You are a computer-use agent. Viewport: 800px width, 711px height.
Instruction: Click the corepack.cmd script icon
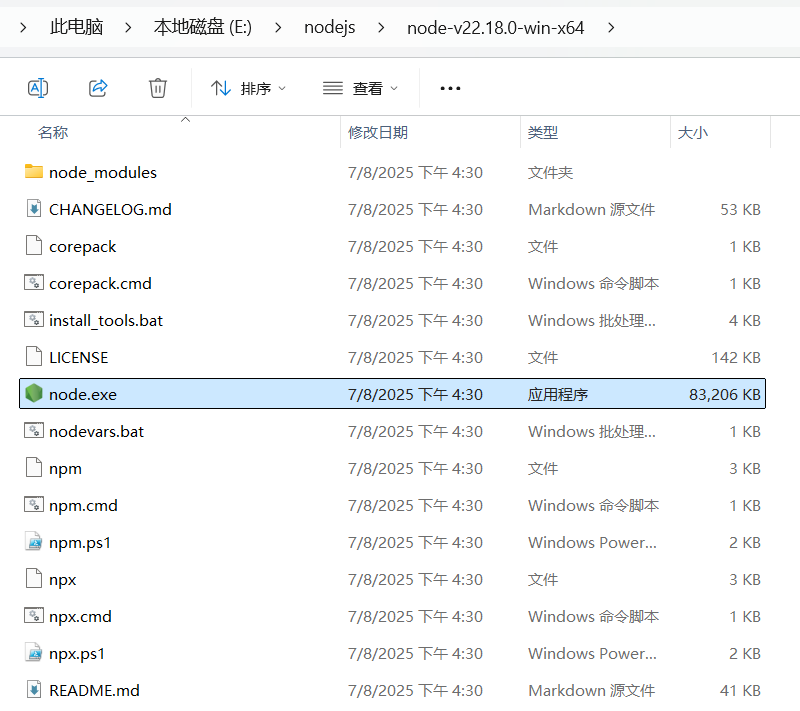(x=34, y=283)
